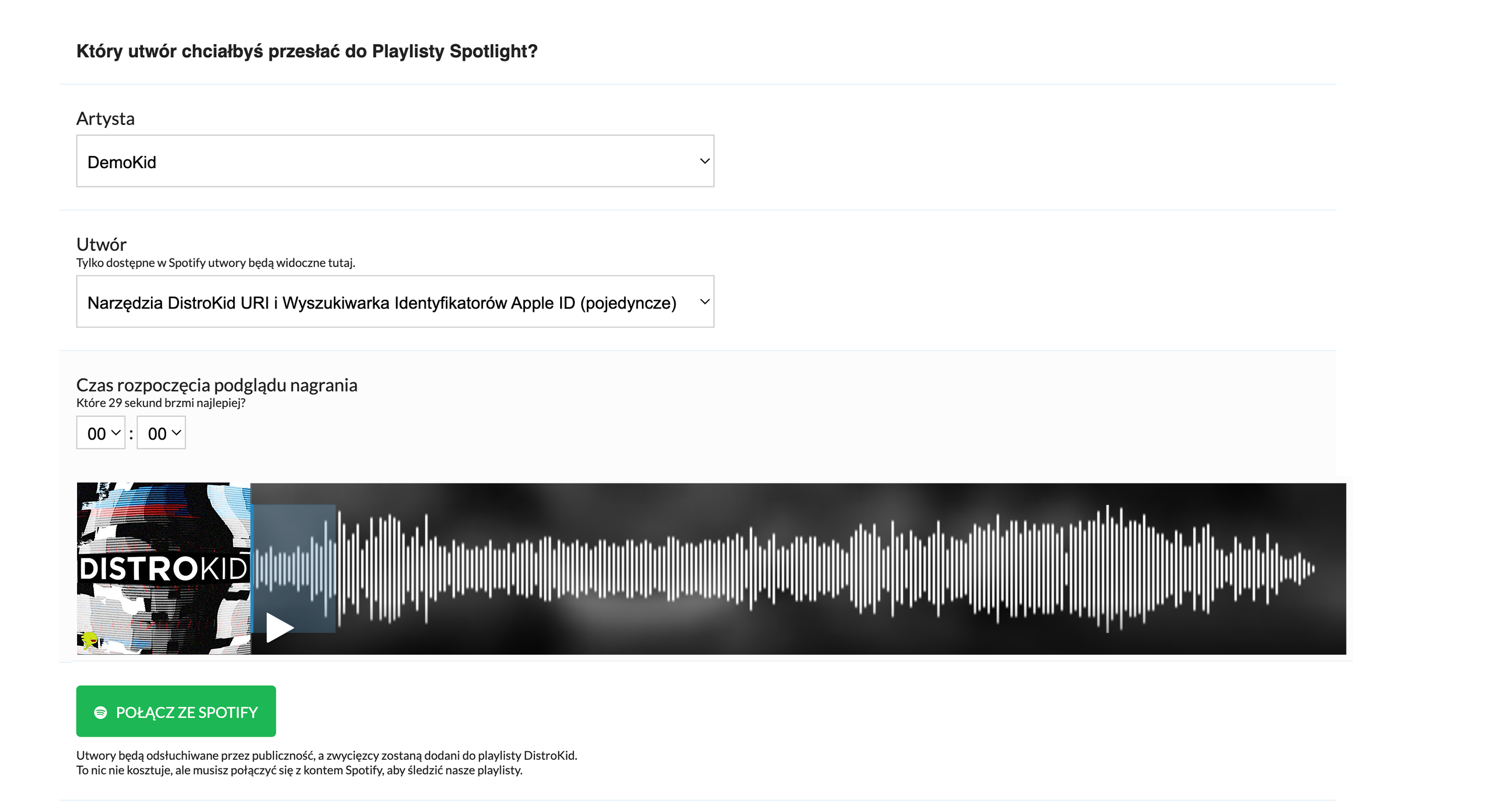Click the minutes field chevron arrow
The image size is (1509, 812).
[116, 432]
